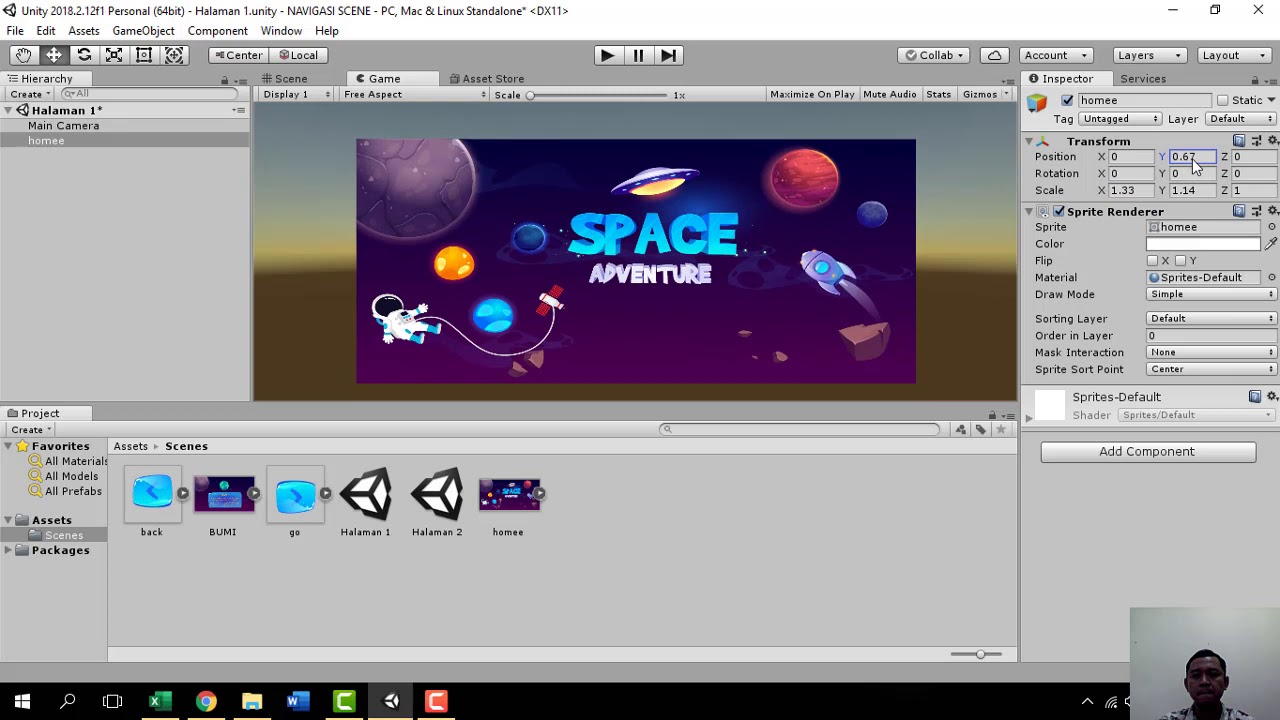Open the Collab button
1280x720 pixels.
[x=935, y=55]
